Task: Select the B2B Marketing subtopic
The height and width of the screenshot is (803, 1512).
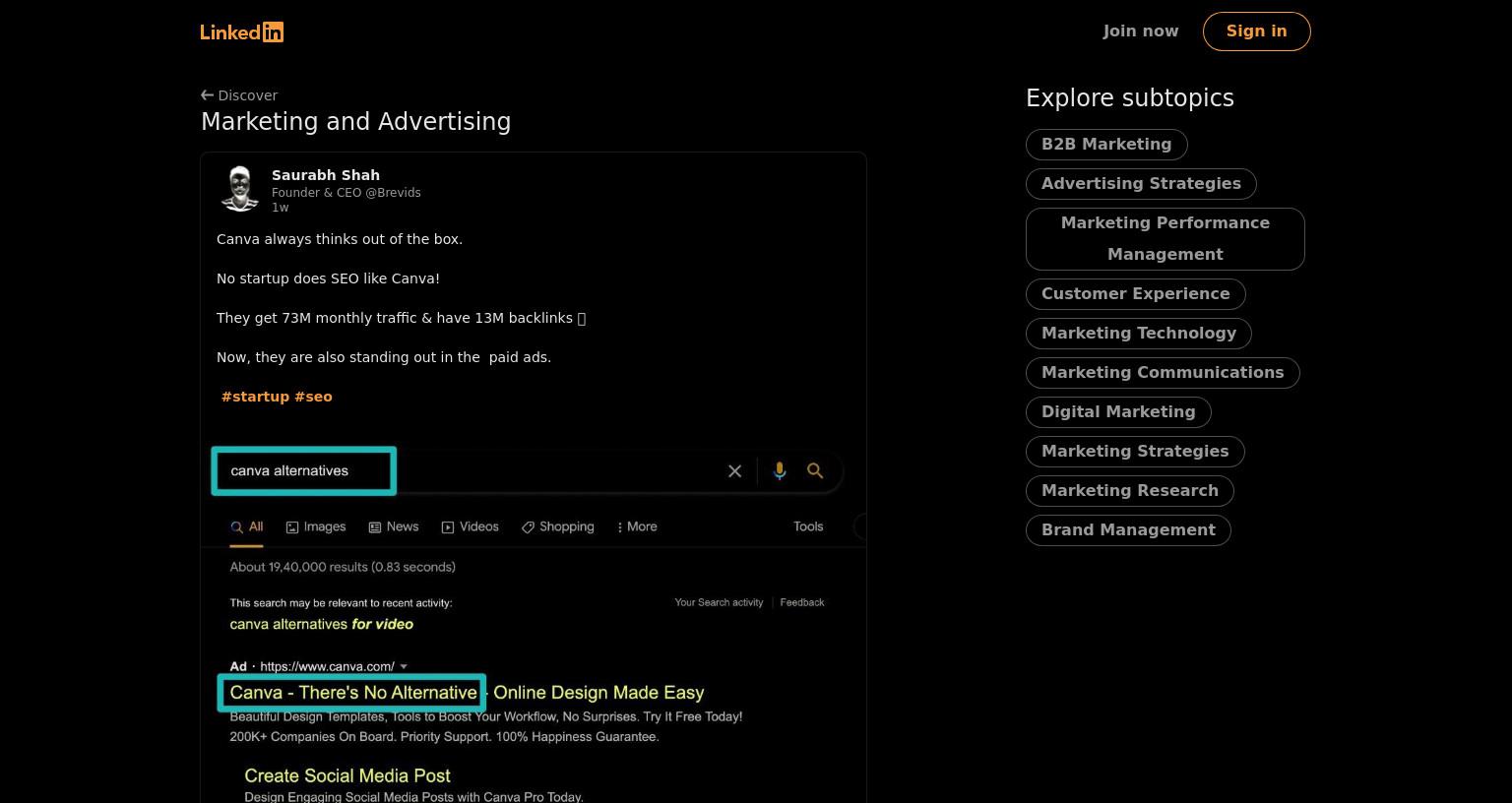Action: 1106,145
